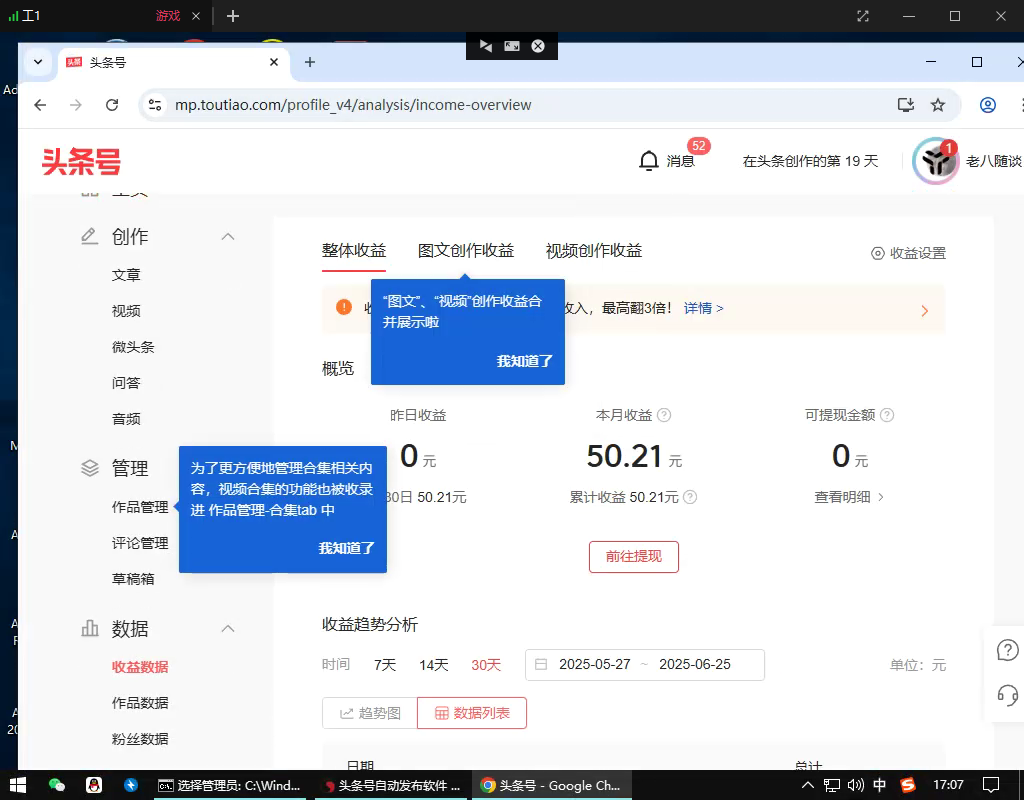Dismiss tooltip about 图文 and 视频 income
Screen dimensions: 1024x800
(524, 361)
